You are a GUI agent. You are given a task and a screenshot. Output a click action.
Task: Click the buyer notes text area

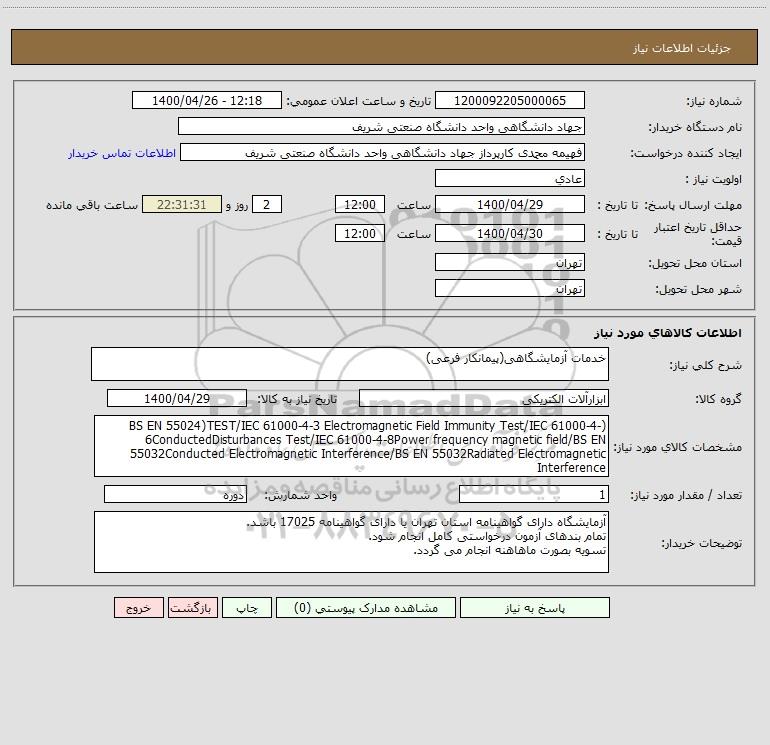pos(351,542)
